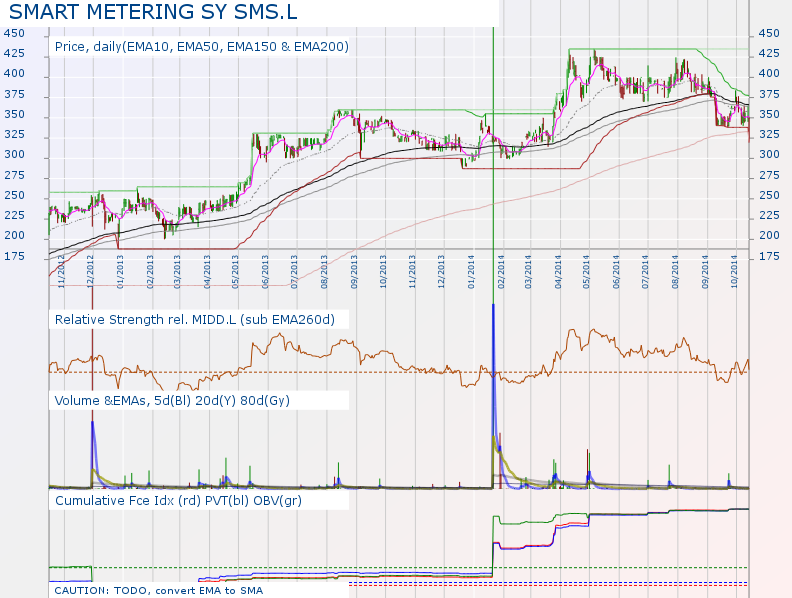Click the 01/2013 date axis label

pyautogui.click(x=120, y=272)
